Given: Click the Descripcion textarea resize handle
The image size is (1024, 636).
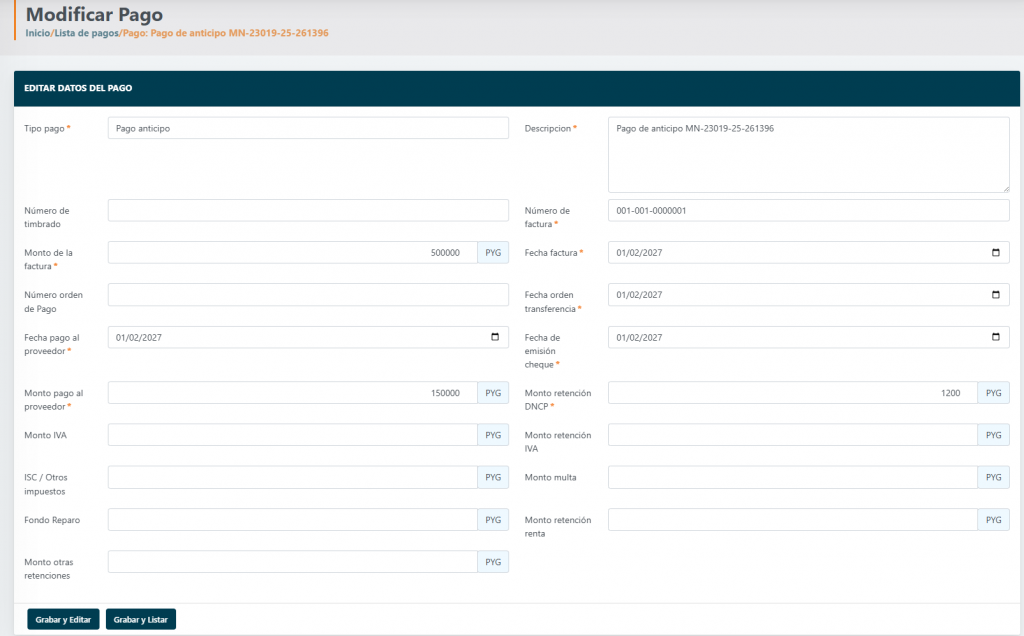Looking at the screenshot, I should [1005, 189].
